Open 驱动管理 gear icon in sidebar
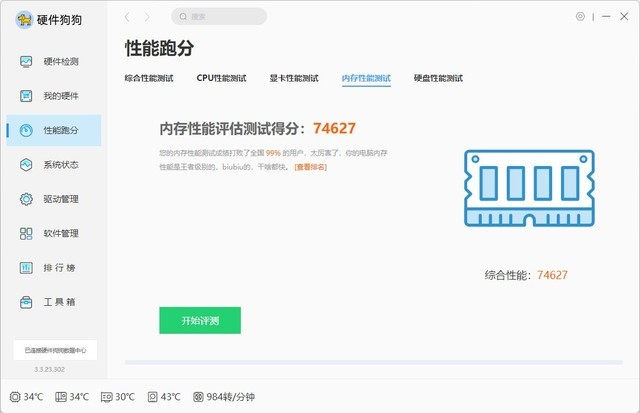Image resolution: width=640 pixels, height=413 pixels. pyautogui.click(x=27, y=199)
